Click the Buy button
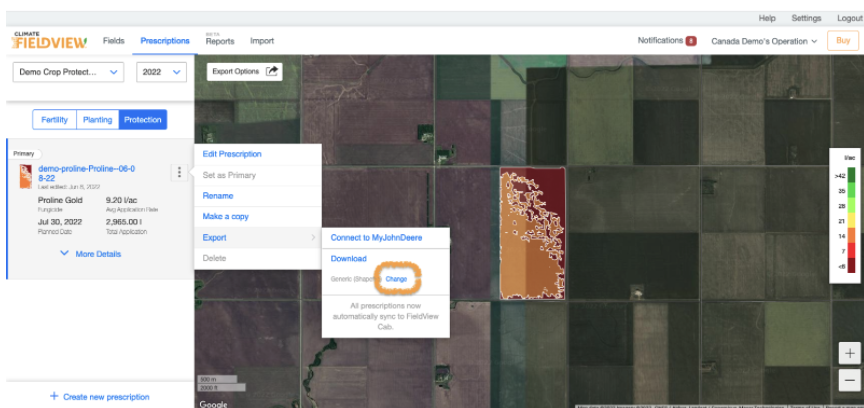Screen dimensions: 864x408 844,41
